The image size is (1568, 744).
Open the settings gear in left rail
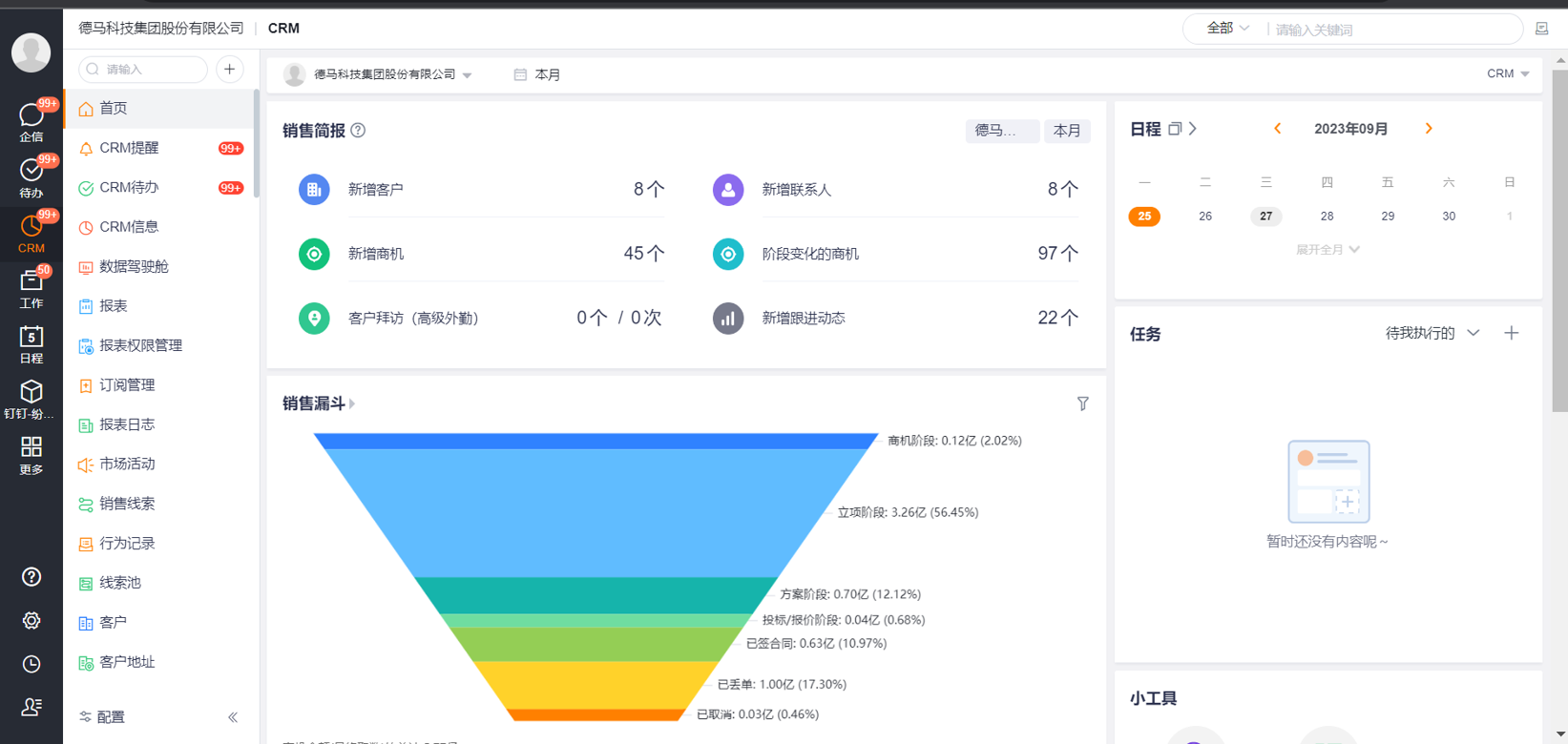coord(31,621)
